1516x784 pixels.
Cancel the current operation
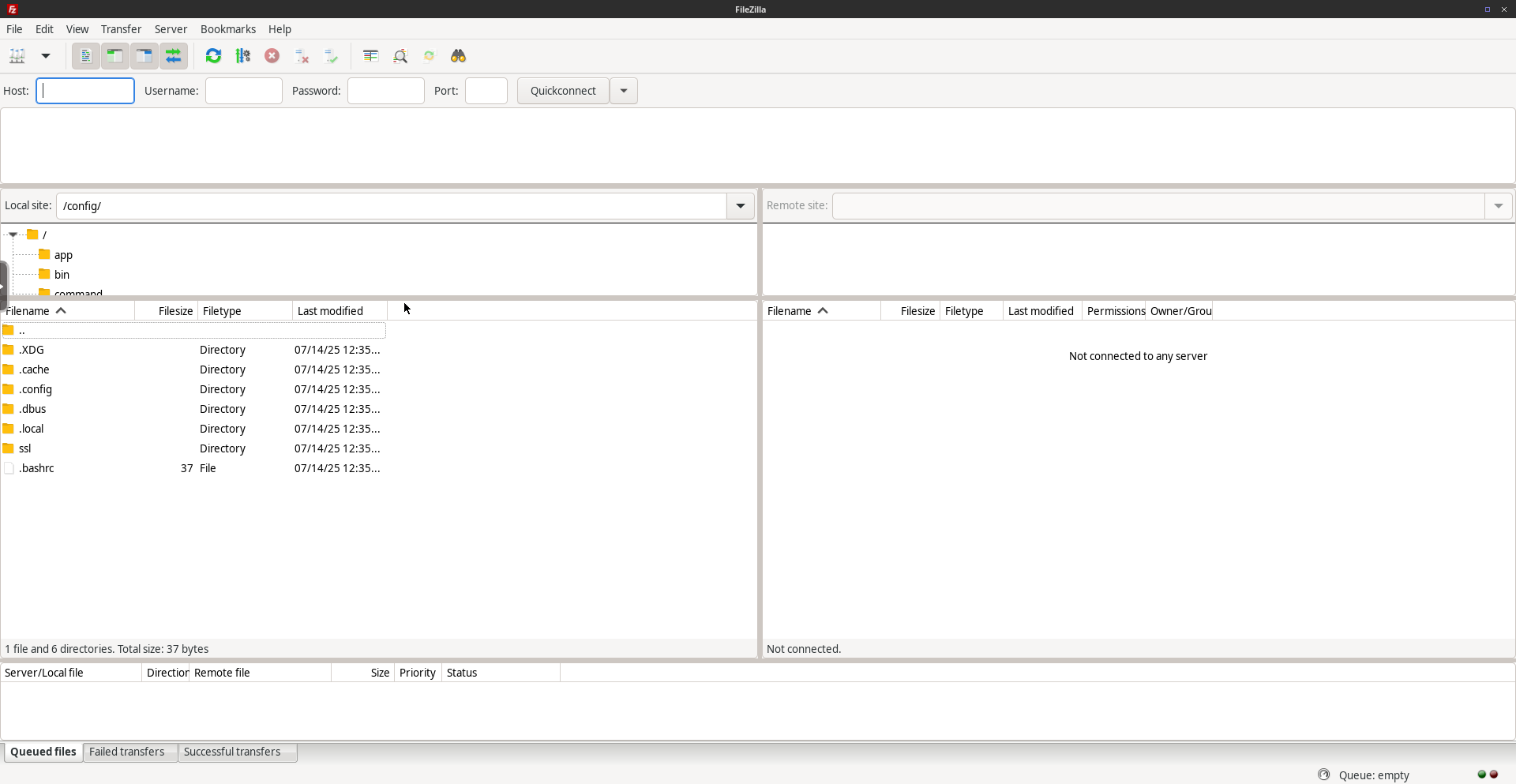click(x=272, y=56)
